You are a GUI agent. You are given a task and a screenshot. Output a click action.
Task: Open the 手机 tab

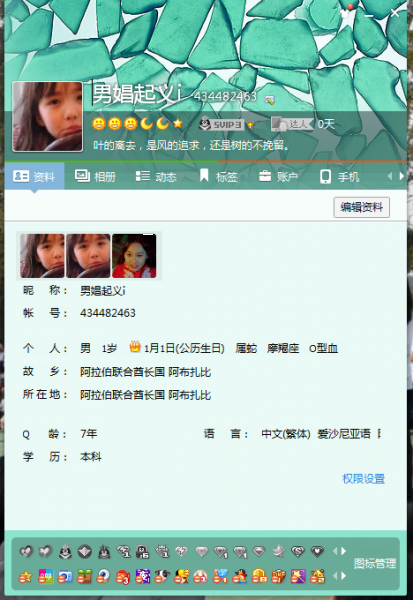[340, 176]
